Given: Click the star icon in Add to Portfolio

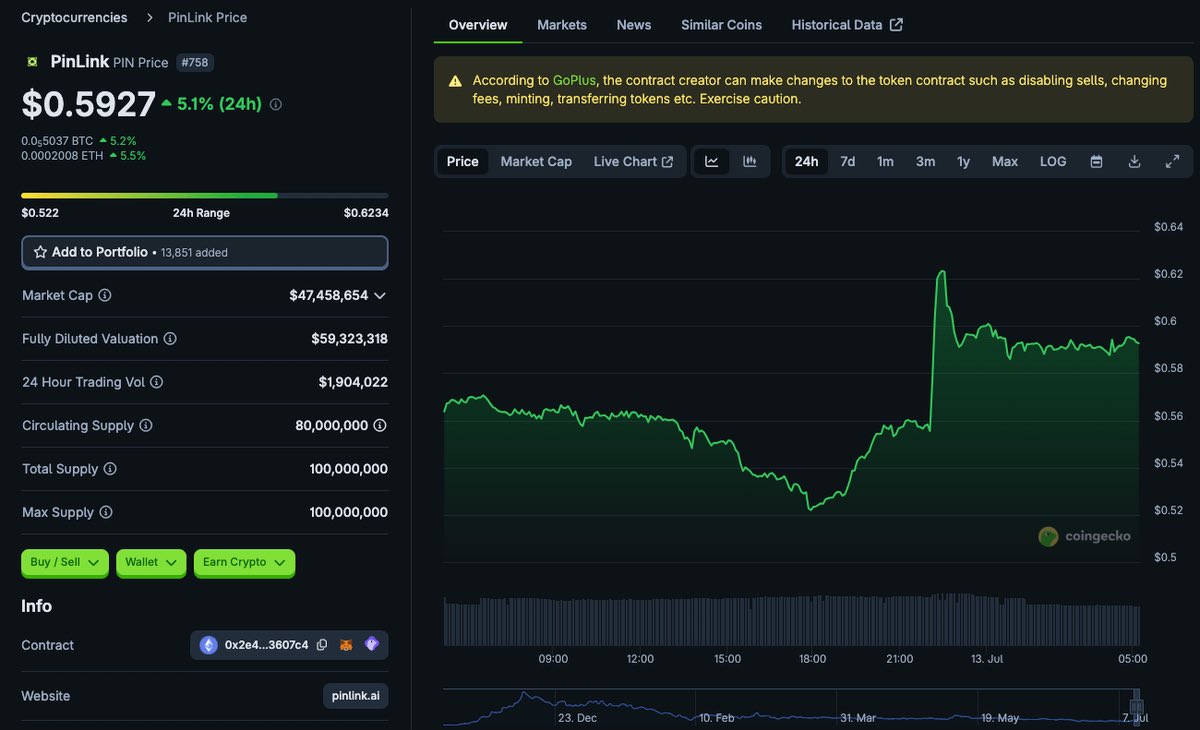Looking at the screenshot, I should point(40,252).
